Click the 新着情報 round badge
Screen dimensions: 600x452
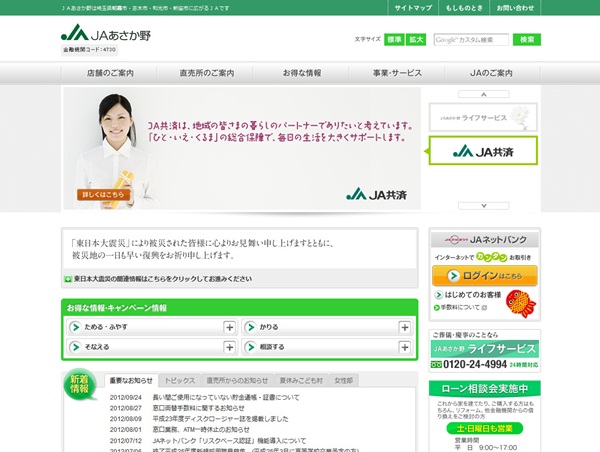click(x=80, y=384)
